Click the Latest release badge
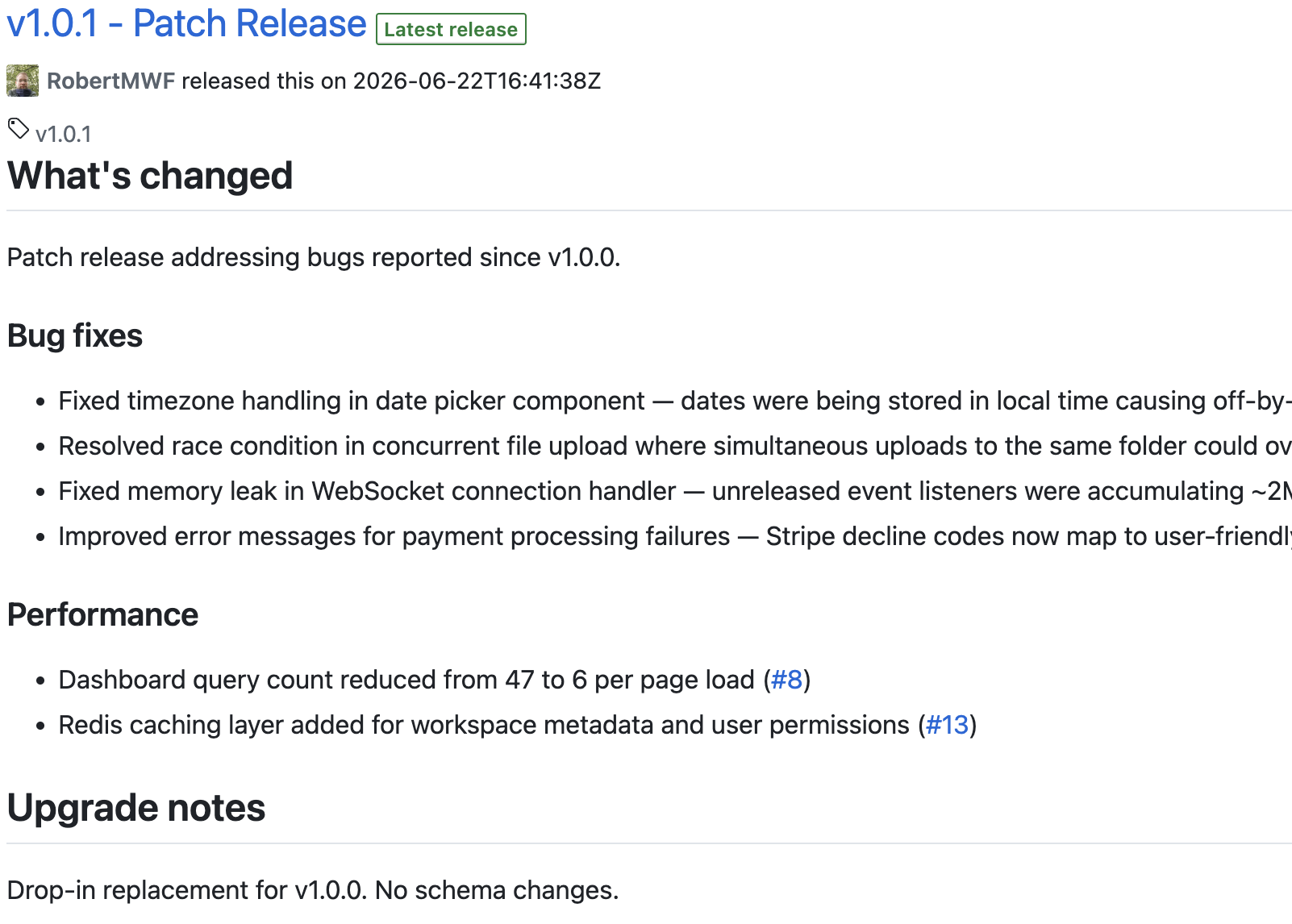Screen dimensions: 1292x924 point(451,29)
